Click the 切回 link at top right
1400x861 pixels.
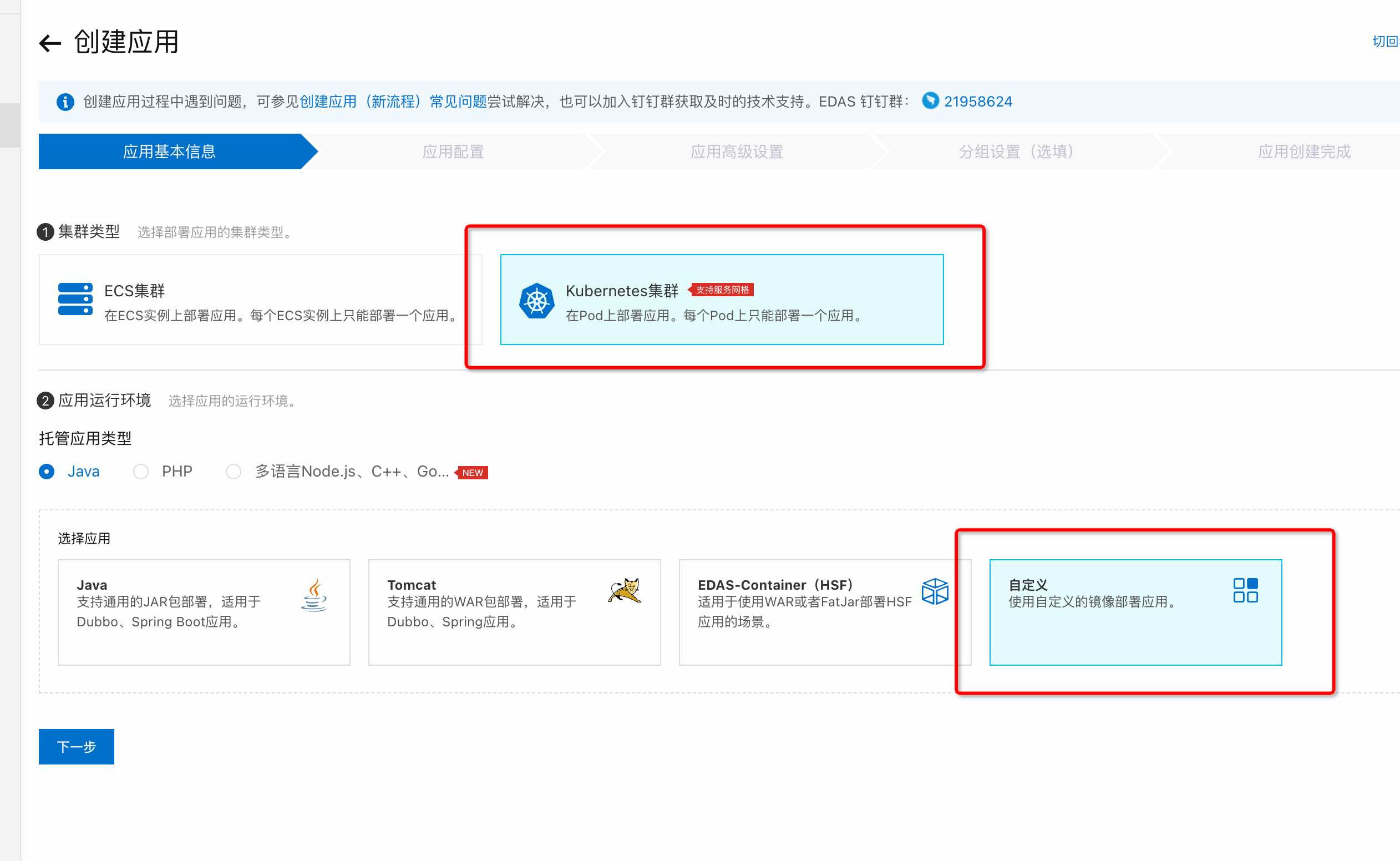tap(1386, 42)
